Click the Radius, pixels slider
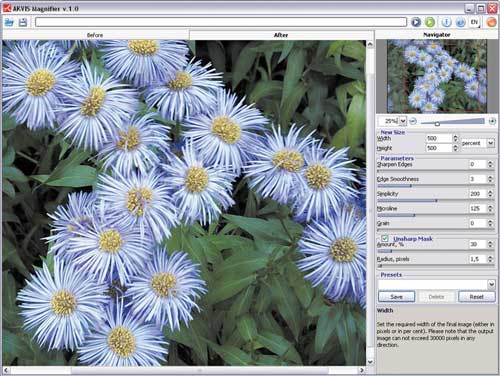The image size is (500, 376). pyautogui.click(x=435, y=266)
